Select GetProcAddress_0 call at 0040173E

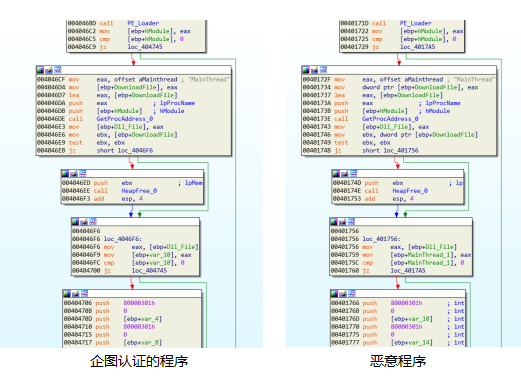(x=361, y=119)
